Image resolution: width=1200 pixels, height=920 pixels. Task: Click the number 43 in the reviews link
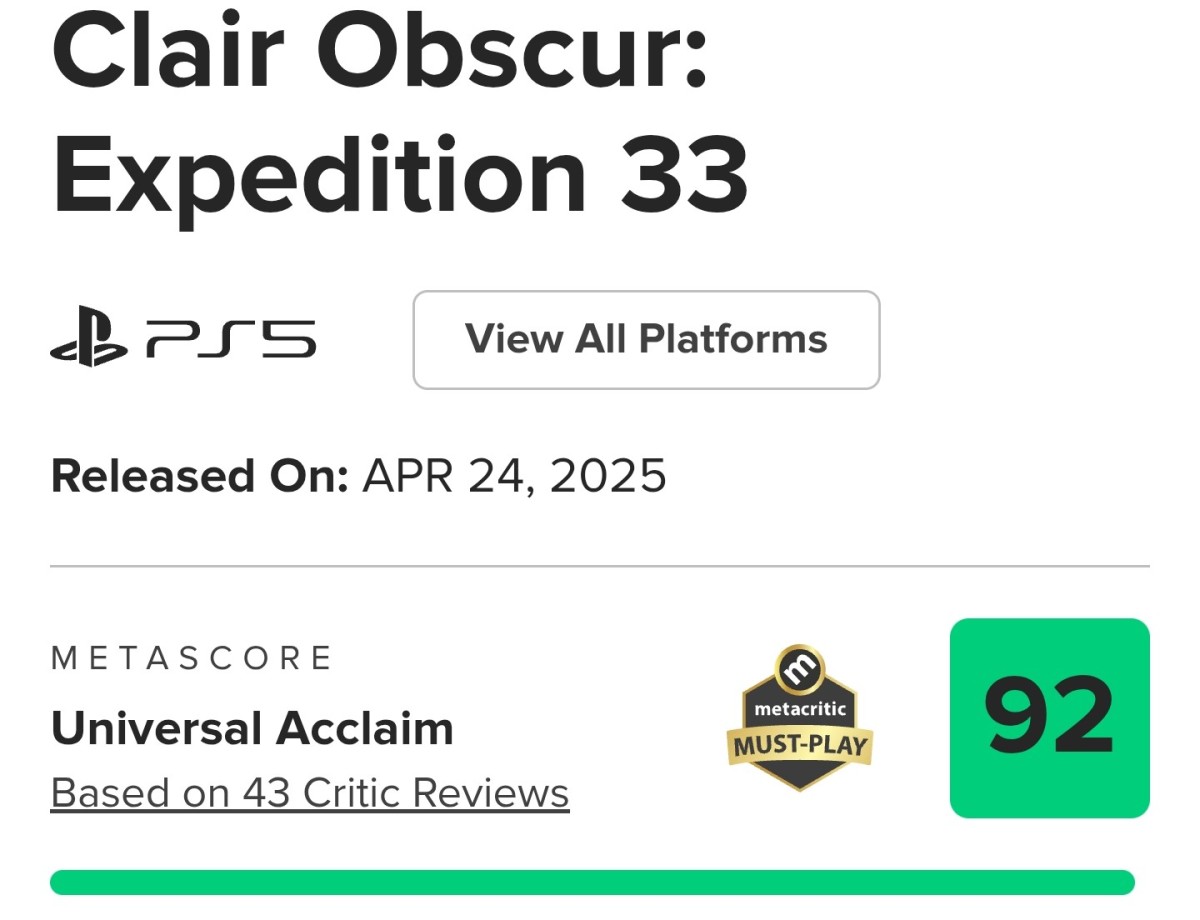266,793
